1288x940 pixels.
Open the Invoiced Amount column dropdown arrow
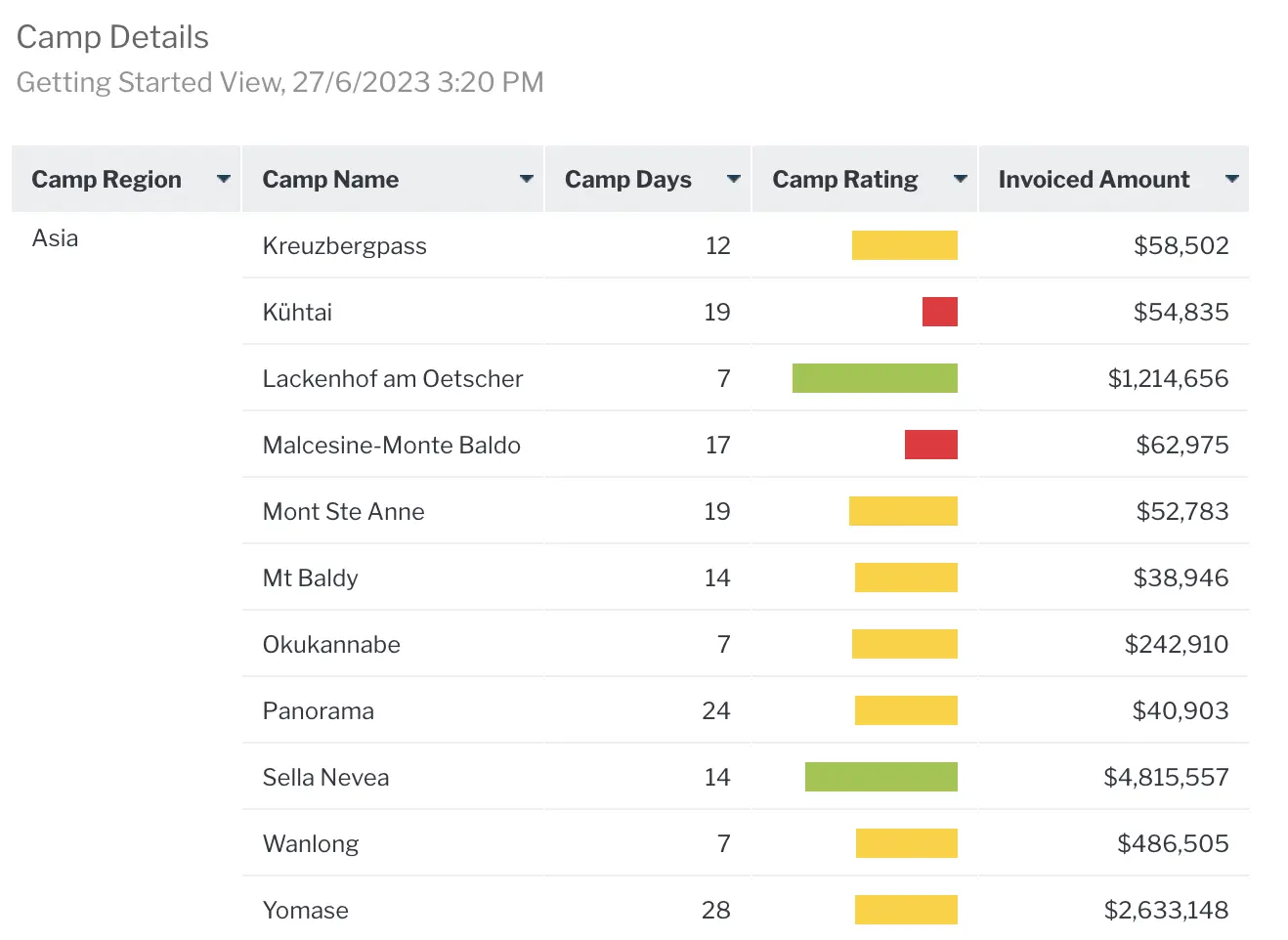point(1232,179)
